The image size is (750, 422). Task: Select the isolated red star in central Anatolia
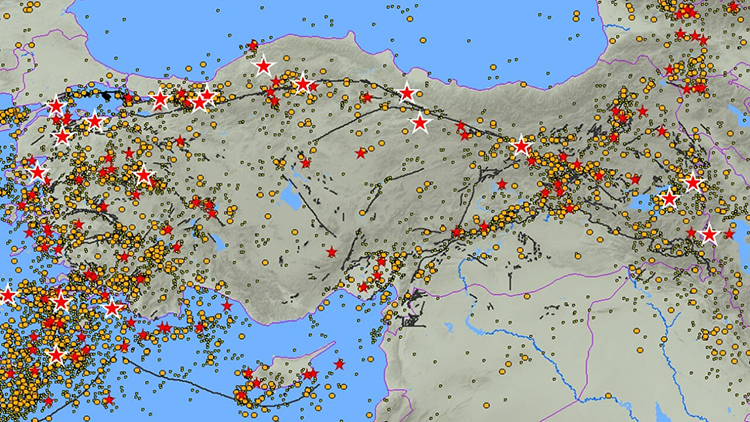pyautogui.click(x=361, y=153)
